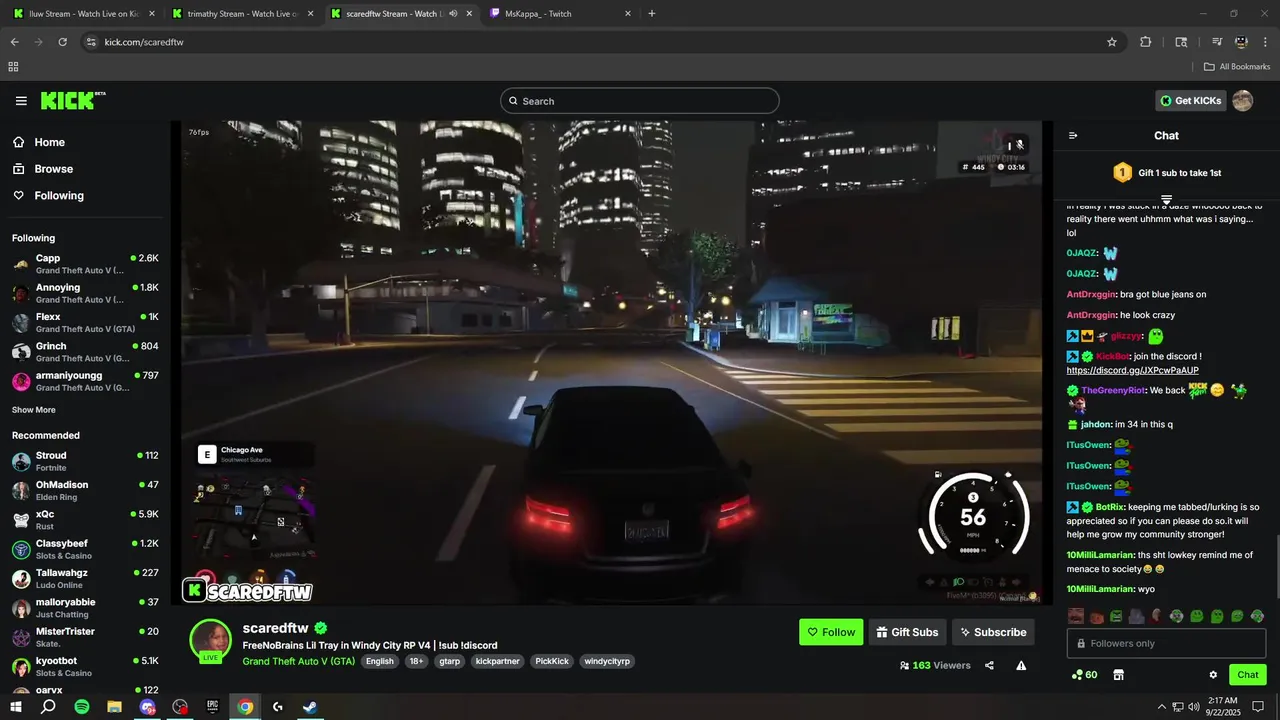Open the channel points shop icon

(1118, 675)
